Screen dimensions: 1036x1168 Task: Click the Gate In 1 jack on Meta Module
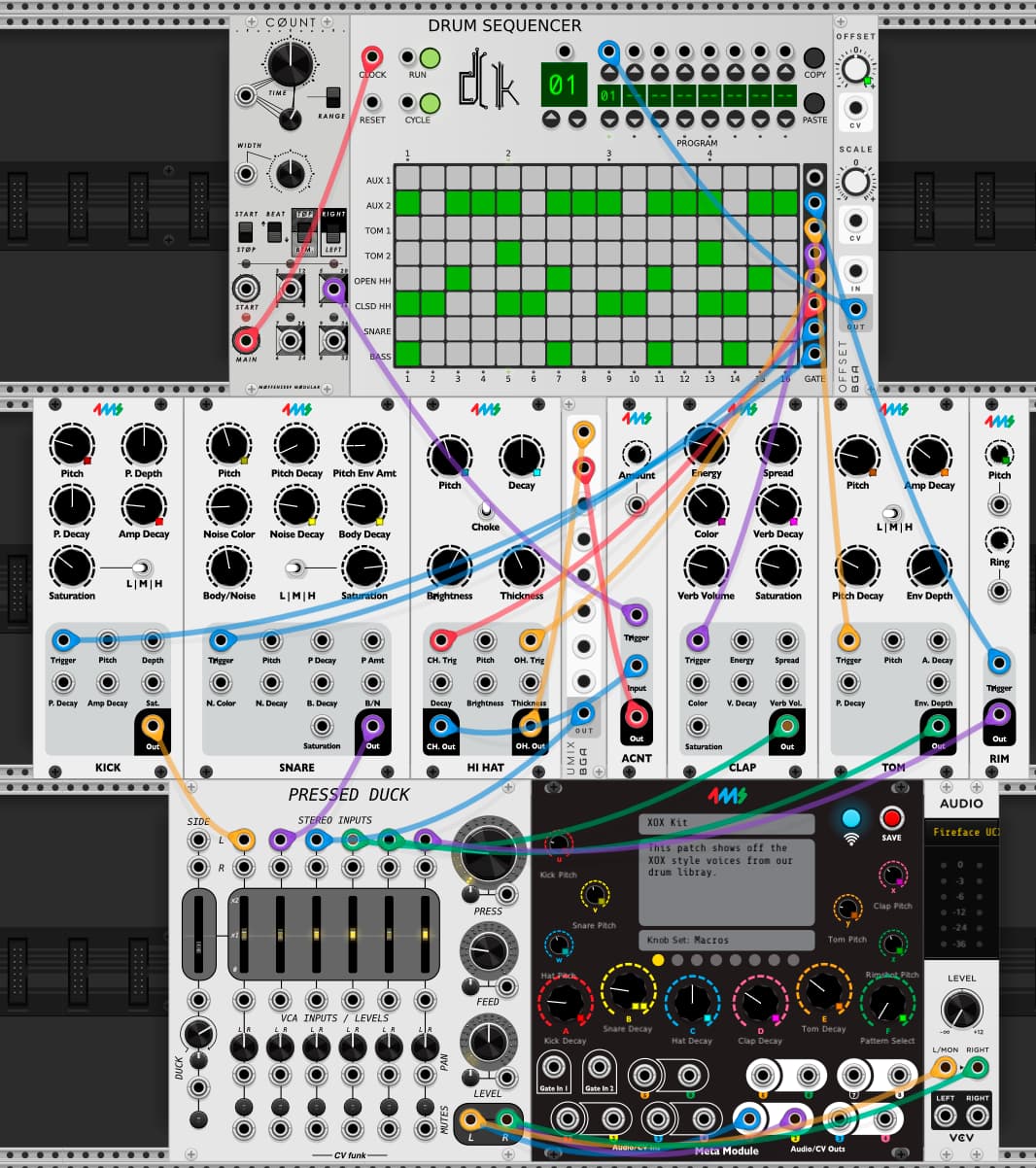click(x=554, y=1068)
